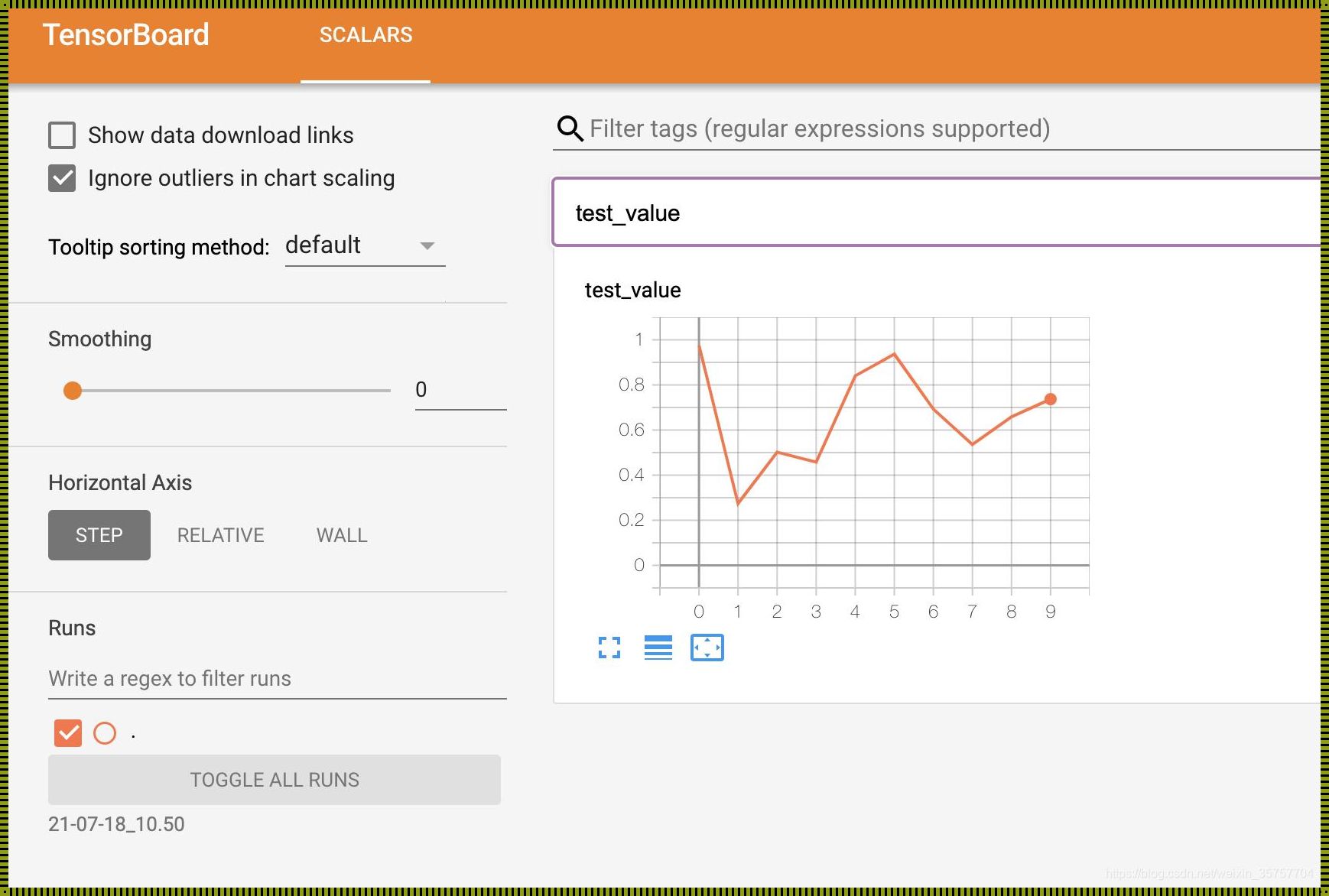The height and width of the screenshot is (896, 1329).
Task: Click the TensorBoard title logo
Action: 126,35
